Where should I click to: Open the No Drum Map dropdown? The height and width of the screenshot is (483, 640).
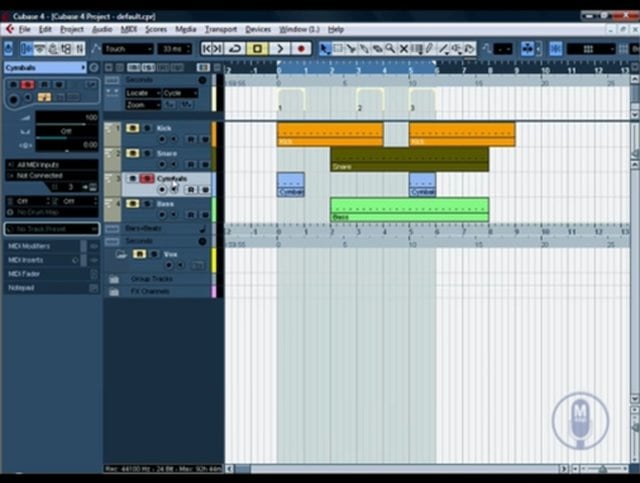[x=52, y=212]
